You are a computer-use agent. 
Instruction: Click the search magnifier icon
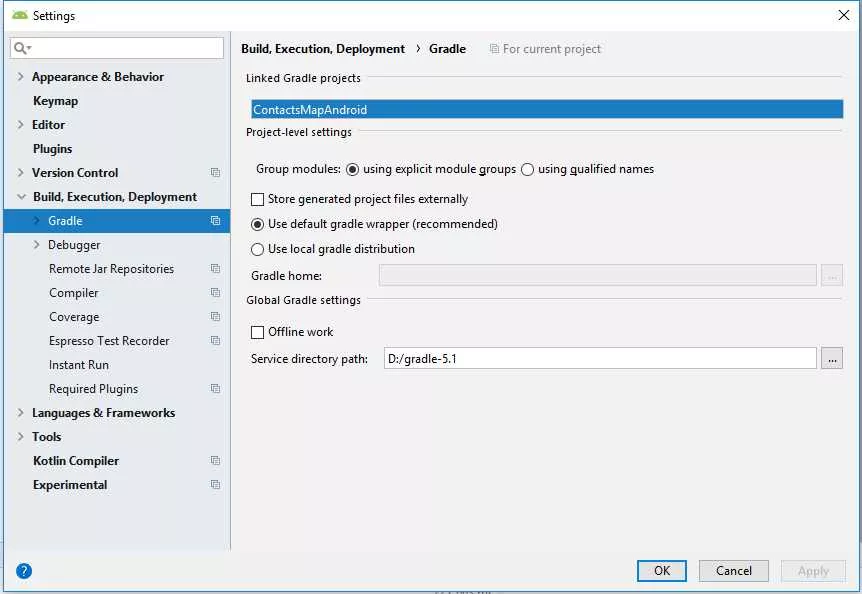21,48
